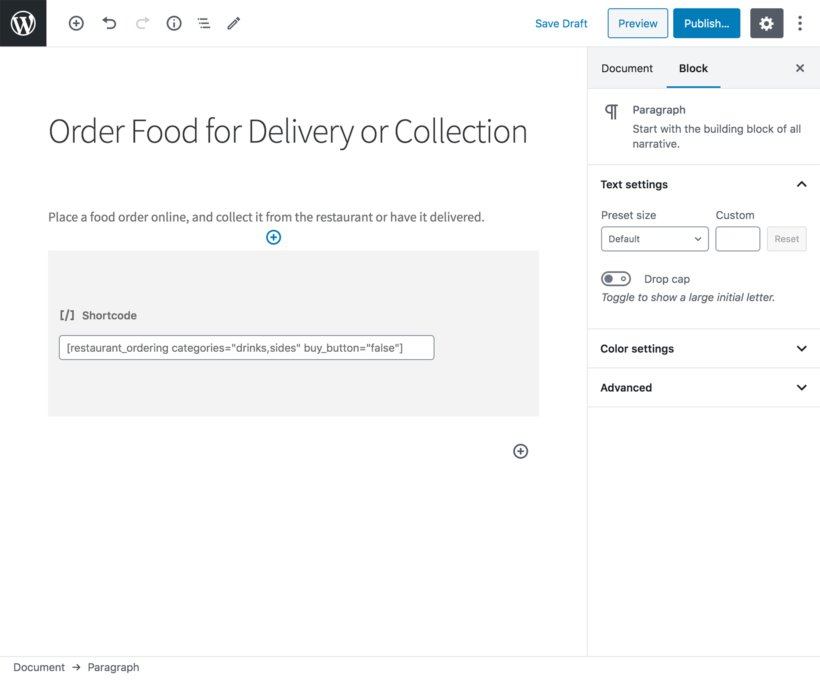
Task: Select the pencil edit tool icon
Action: pyautogui.click(x=233, y=23)
